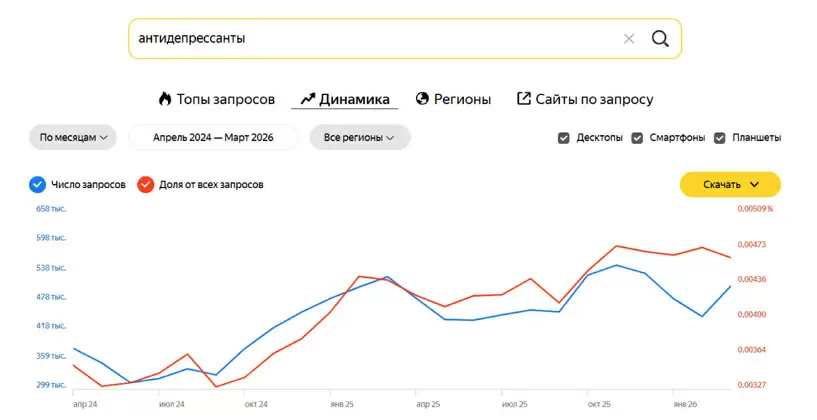Screen dimensions: 817x420
Task: Open the Апрель 2024 — Март 2026 date range
Action: tap(213, 138)
